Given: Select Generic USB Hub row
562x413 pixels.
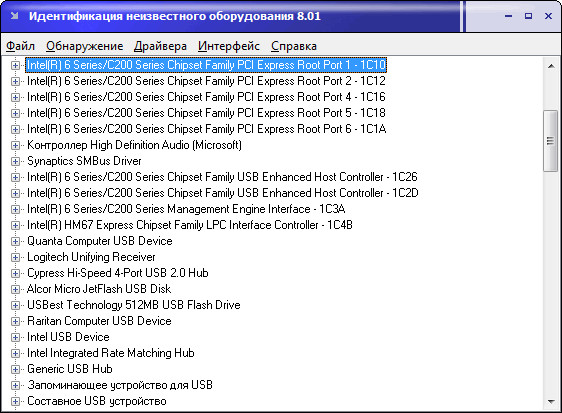Looking at the screenshot, I should 70,369.
